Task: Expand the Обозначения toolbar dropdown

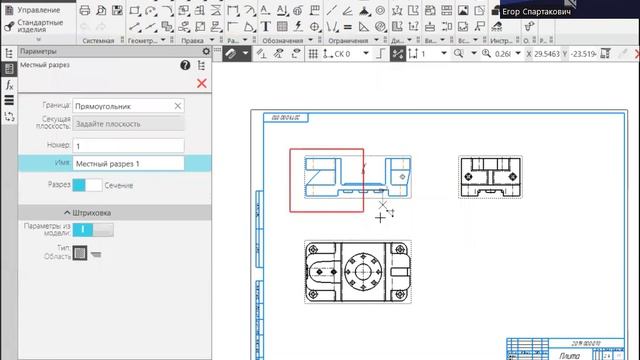Action: click(x=311, y=40)
